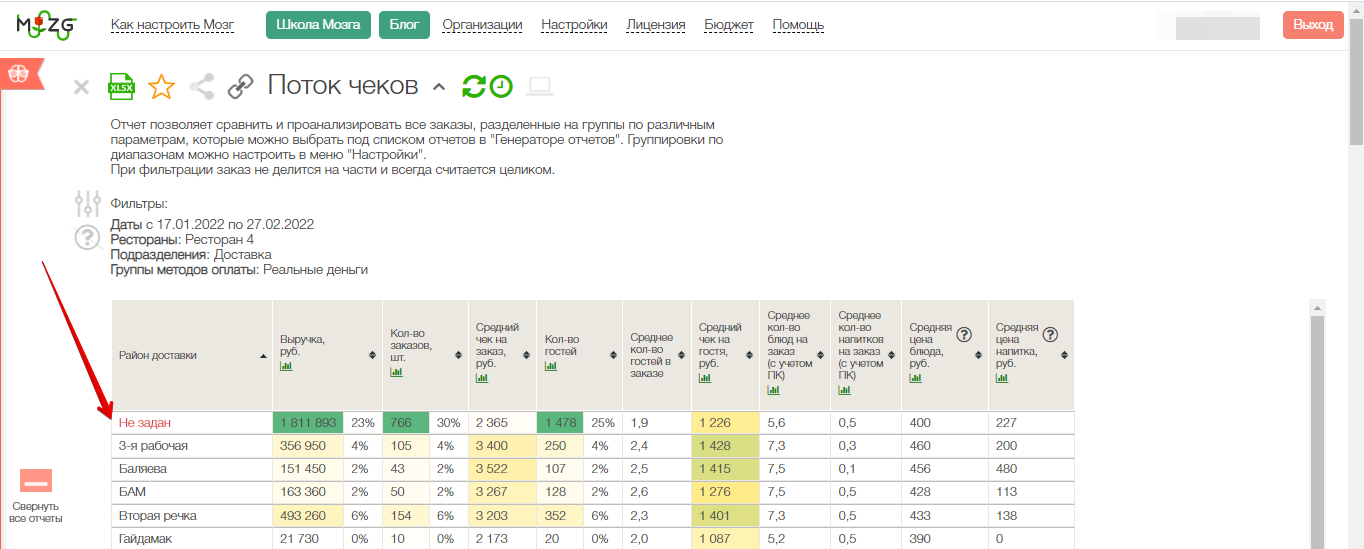
Task: Sort by Кол-во гостей column arrows
Action: (613, 355)
